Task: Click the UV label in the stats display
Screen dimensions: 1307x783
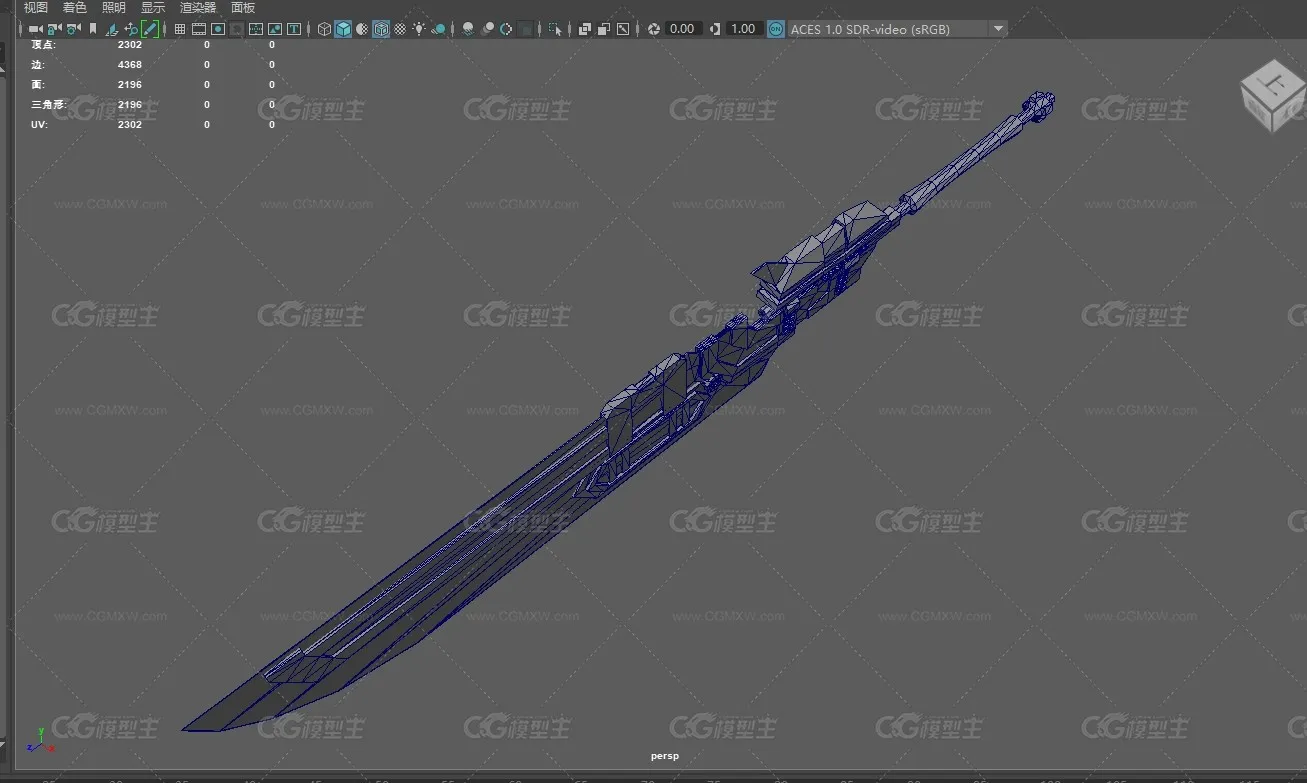Action: point(39,125)
